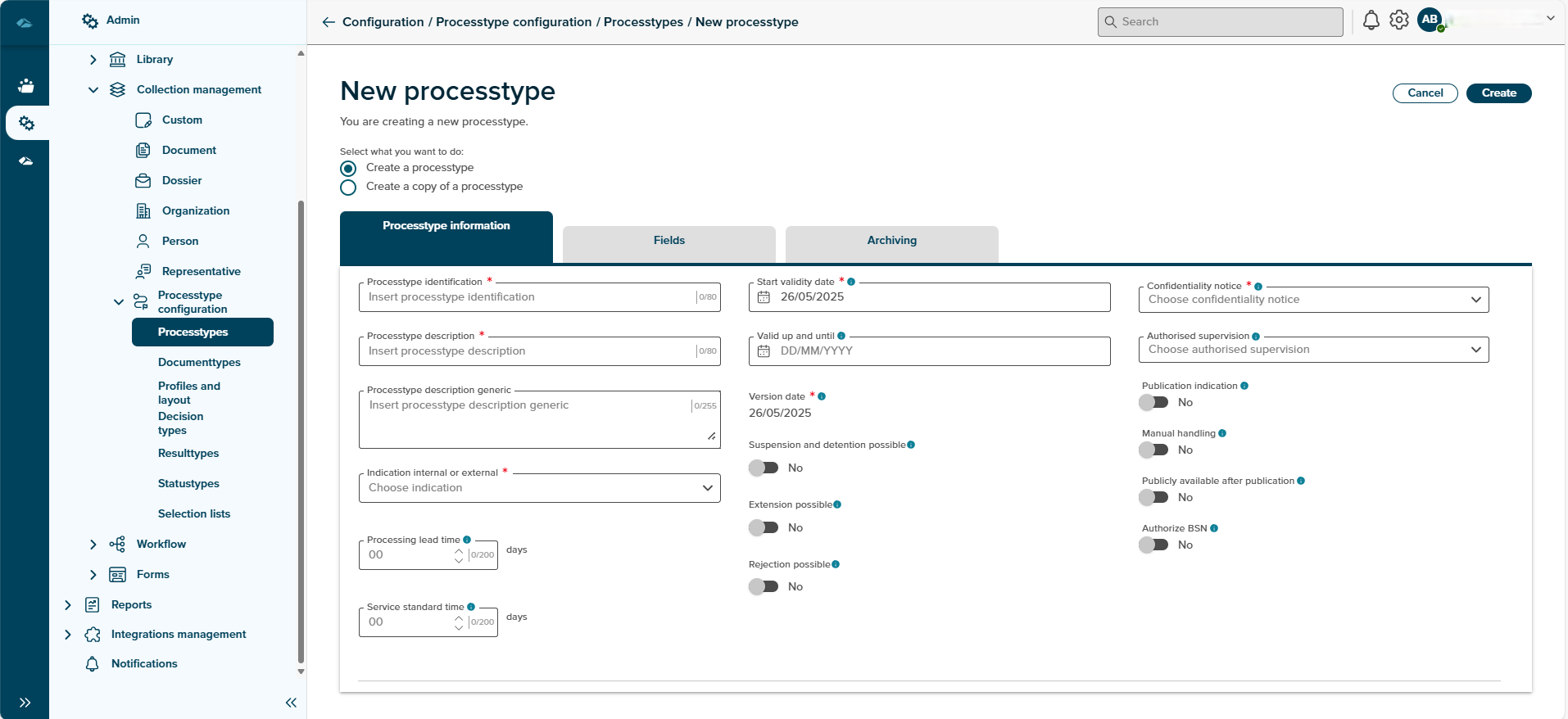Click Processtypes breadcrumb link
The image size is (1568, 719).
pyautogui.click(x=643, y=22)
